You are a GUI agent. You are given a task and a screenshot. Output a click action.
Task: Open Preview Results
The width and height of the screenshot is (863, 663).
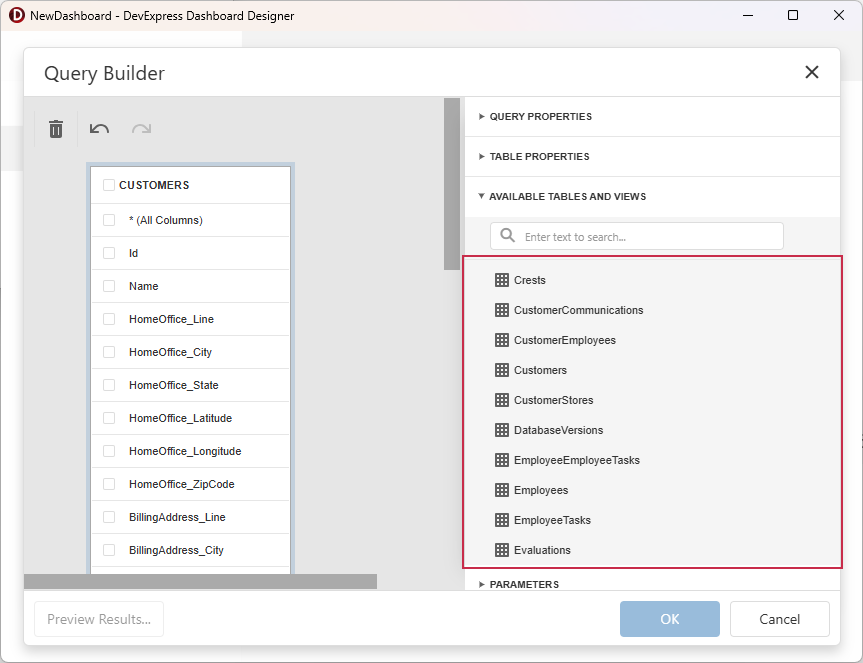pos(98,619)
